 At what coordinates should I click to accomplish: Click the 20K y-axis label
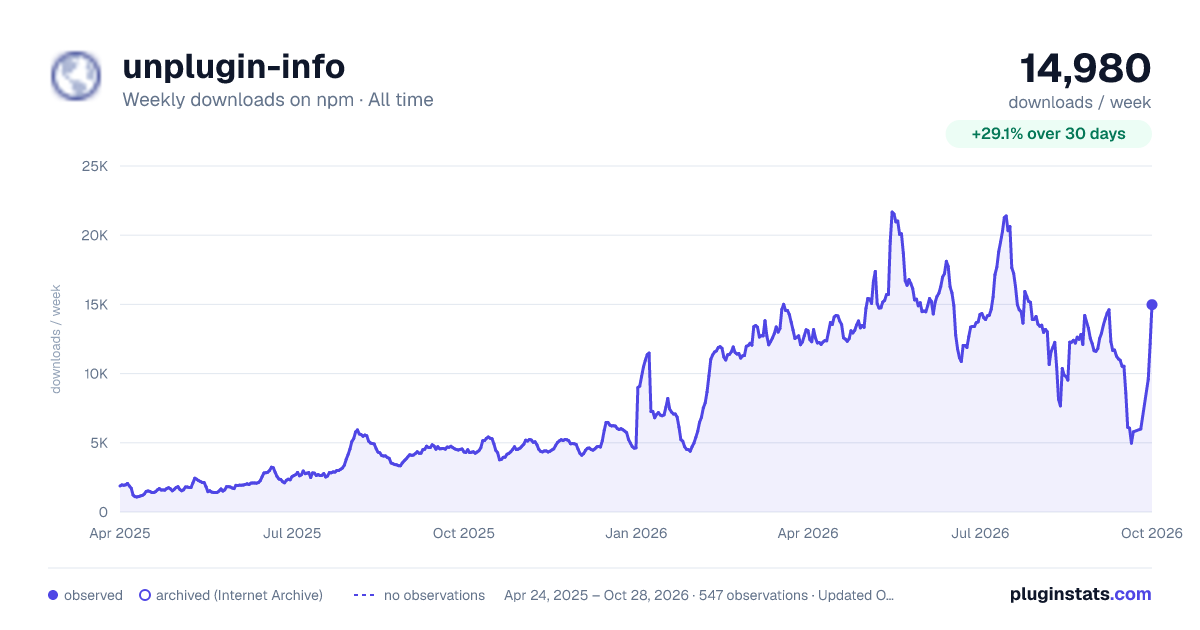click(94, 235)
